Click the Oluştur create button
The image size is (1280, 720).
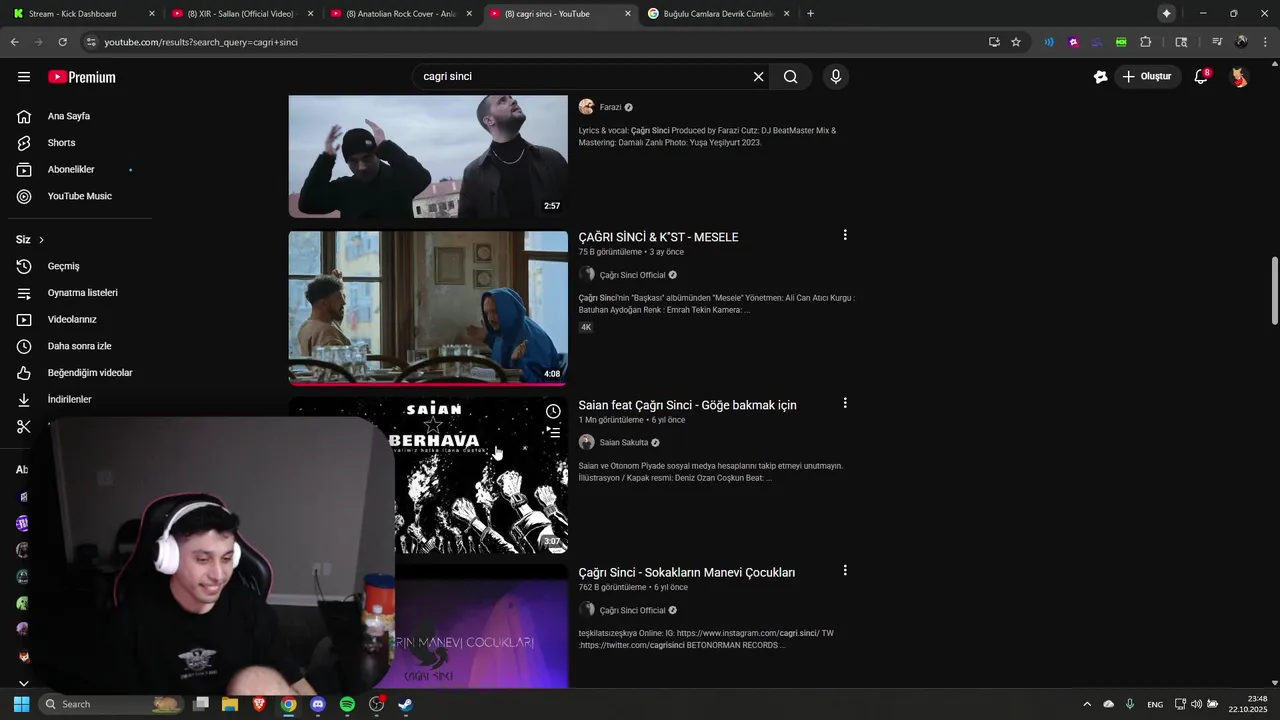pos(1148,77)
